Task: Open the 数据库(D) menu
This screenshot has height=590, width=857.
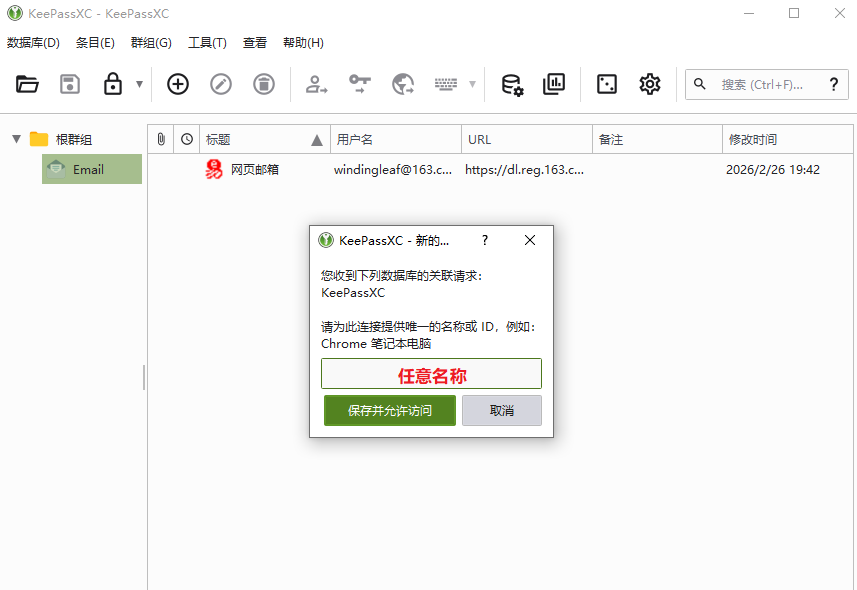Action: [x=33, y=43]
